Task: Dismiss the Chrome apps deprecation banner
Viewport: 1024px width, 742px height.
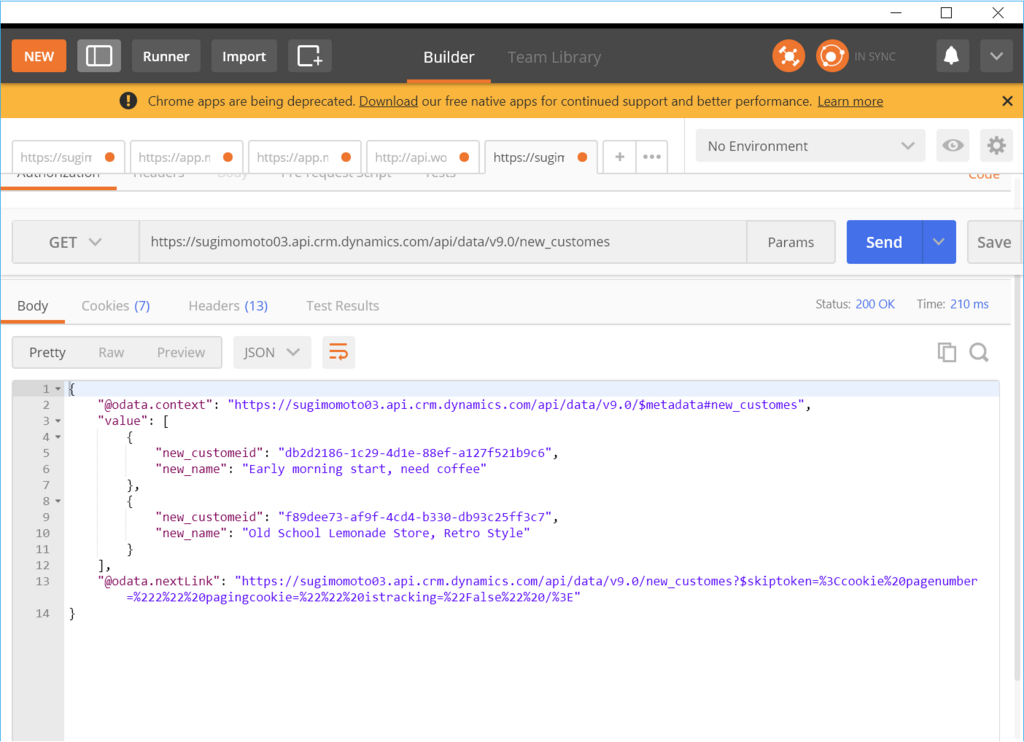Action: tap(1007, 101)
